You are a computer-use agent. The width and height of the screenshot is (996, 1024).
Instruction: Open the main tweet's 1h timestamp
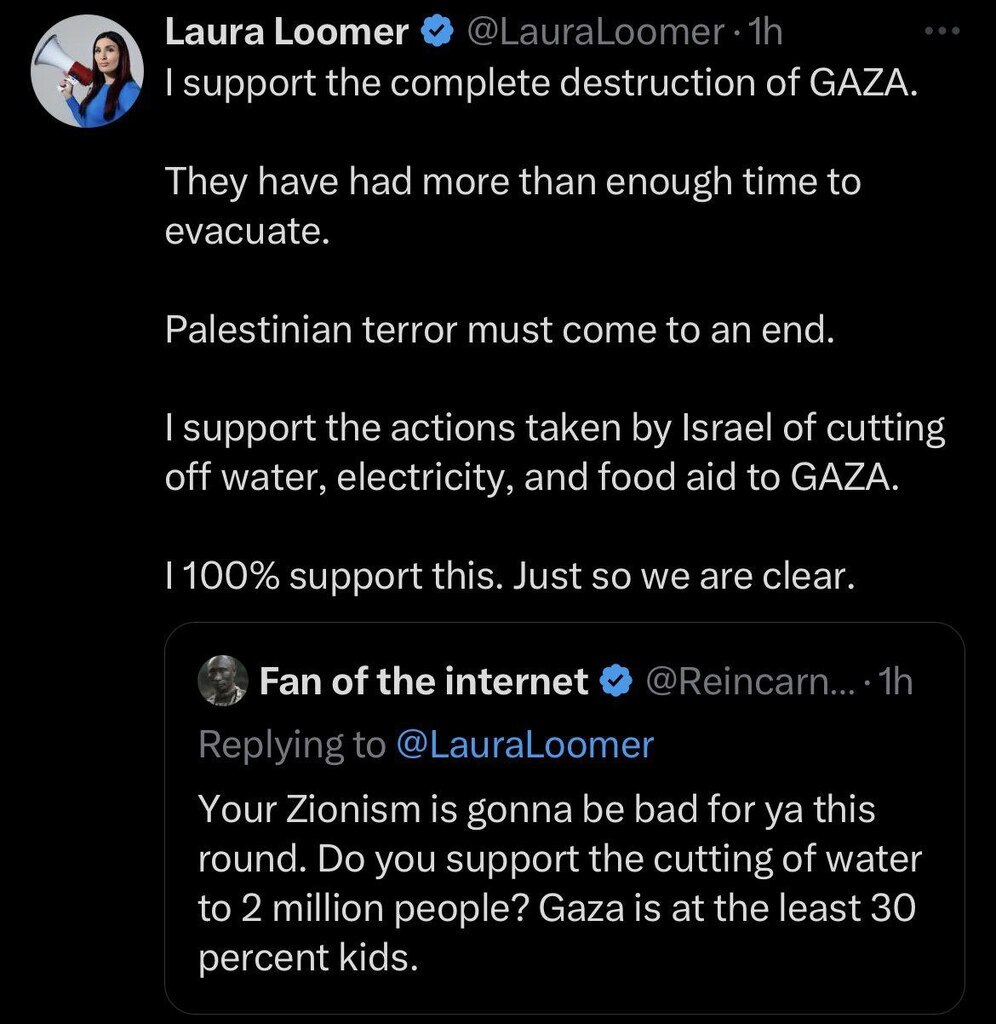click(764, 33)
